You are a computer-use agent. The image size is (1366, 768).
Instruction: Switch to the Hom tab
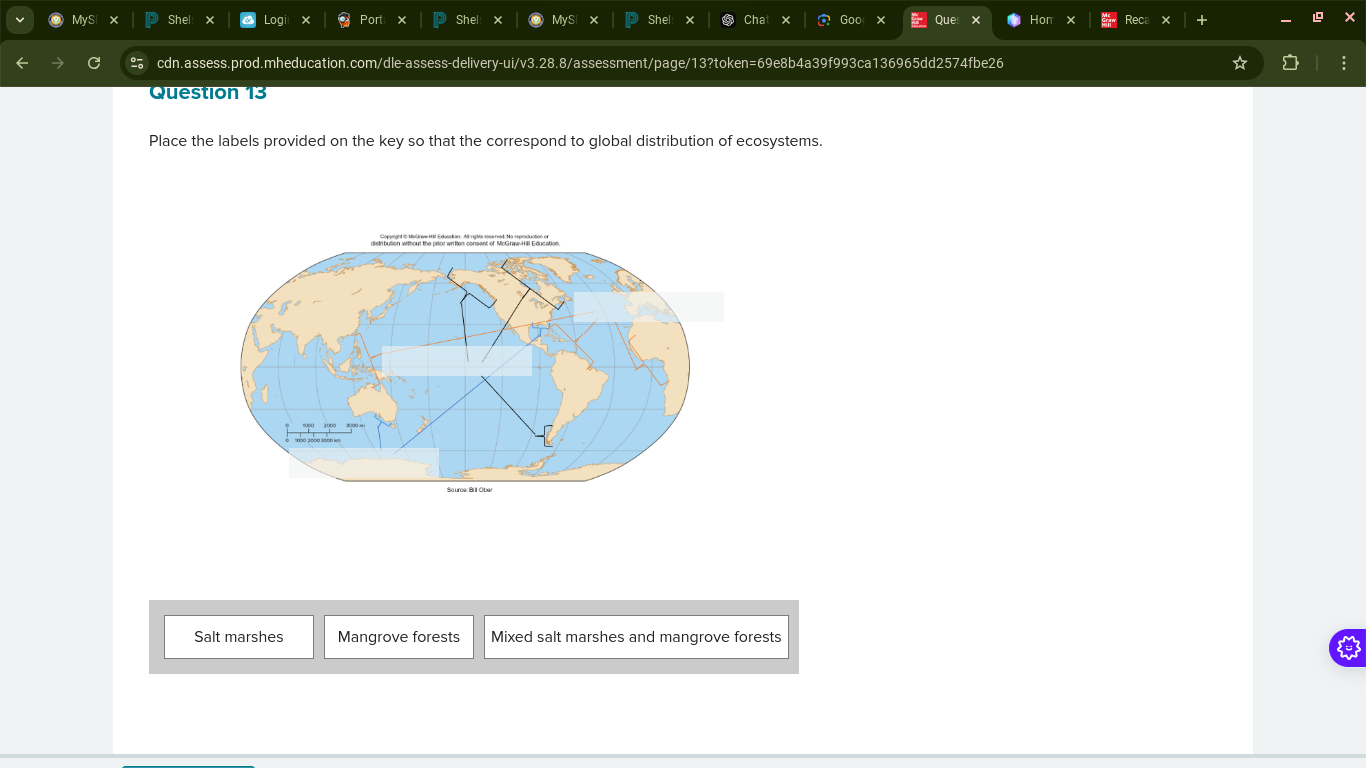(x=1043, y=20)
